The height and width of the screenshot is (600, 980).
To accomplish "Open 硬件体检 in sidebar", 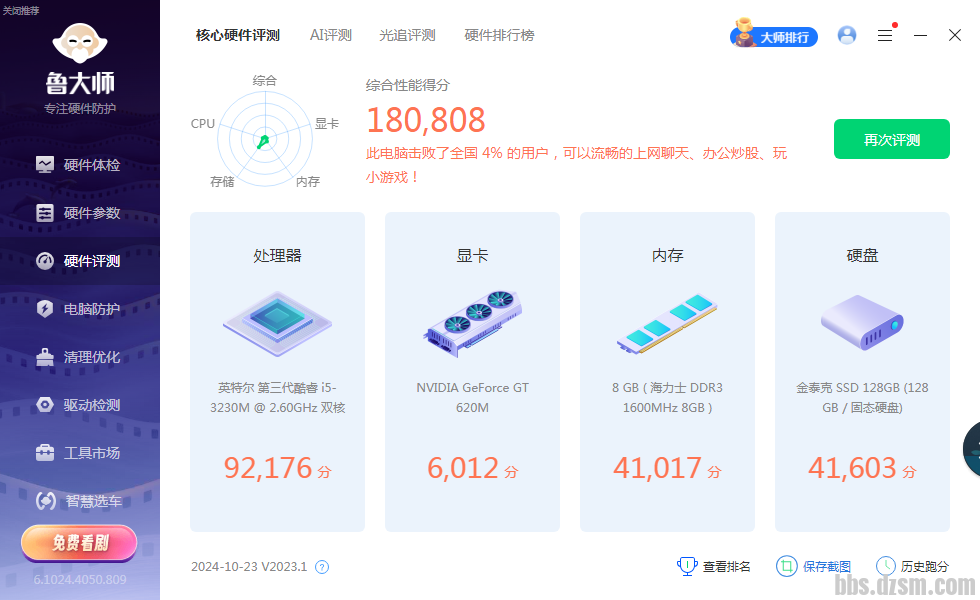I will pyautogui.click(x=80, y=165).
